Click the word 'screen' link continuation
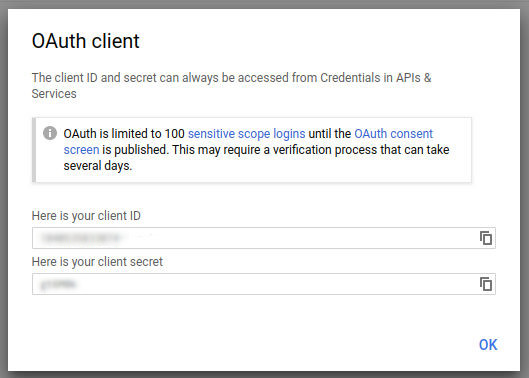Image resolution: width=529 pixels, height=378 pixels. point(81,150)
